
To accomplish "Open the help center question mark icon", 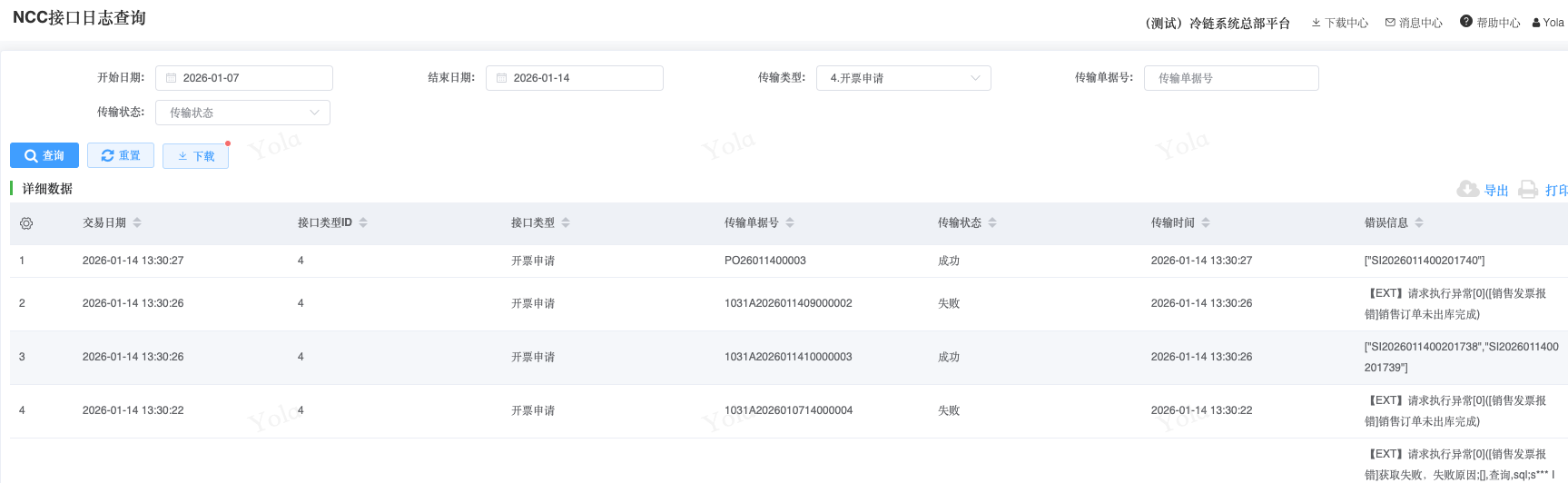I will pyautogui.click(x=1465, y=22).
